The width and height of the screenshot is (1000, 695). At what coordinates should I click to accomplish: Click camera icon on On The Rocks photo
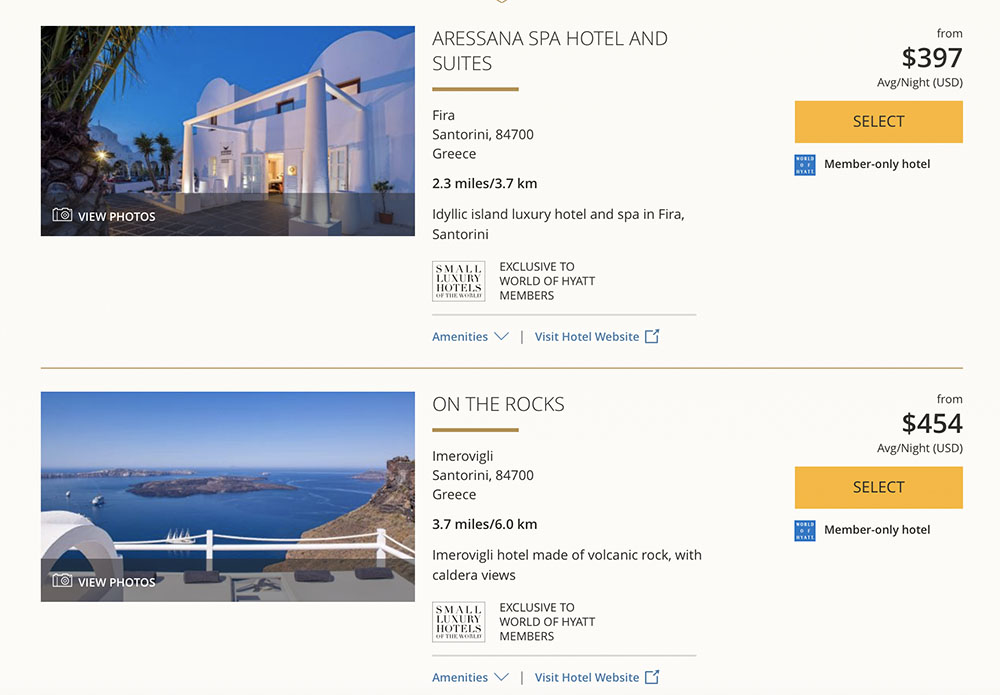(x=62, y=580)
